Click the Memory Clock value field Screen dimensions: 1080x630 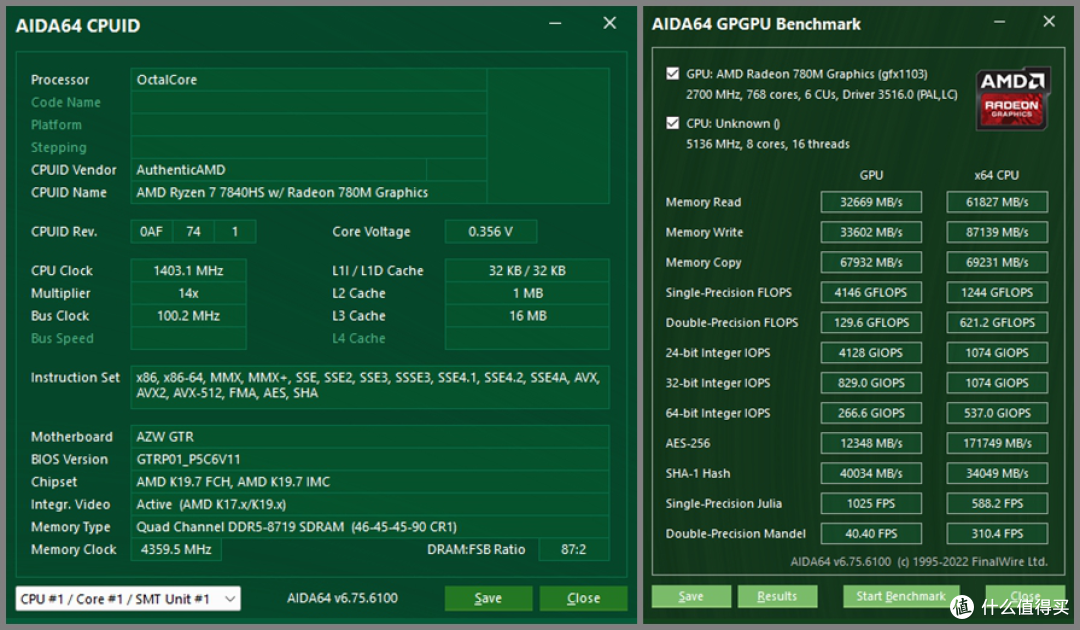[x=176, y=549]
